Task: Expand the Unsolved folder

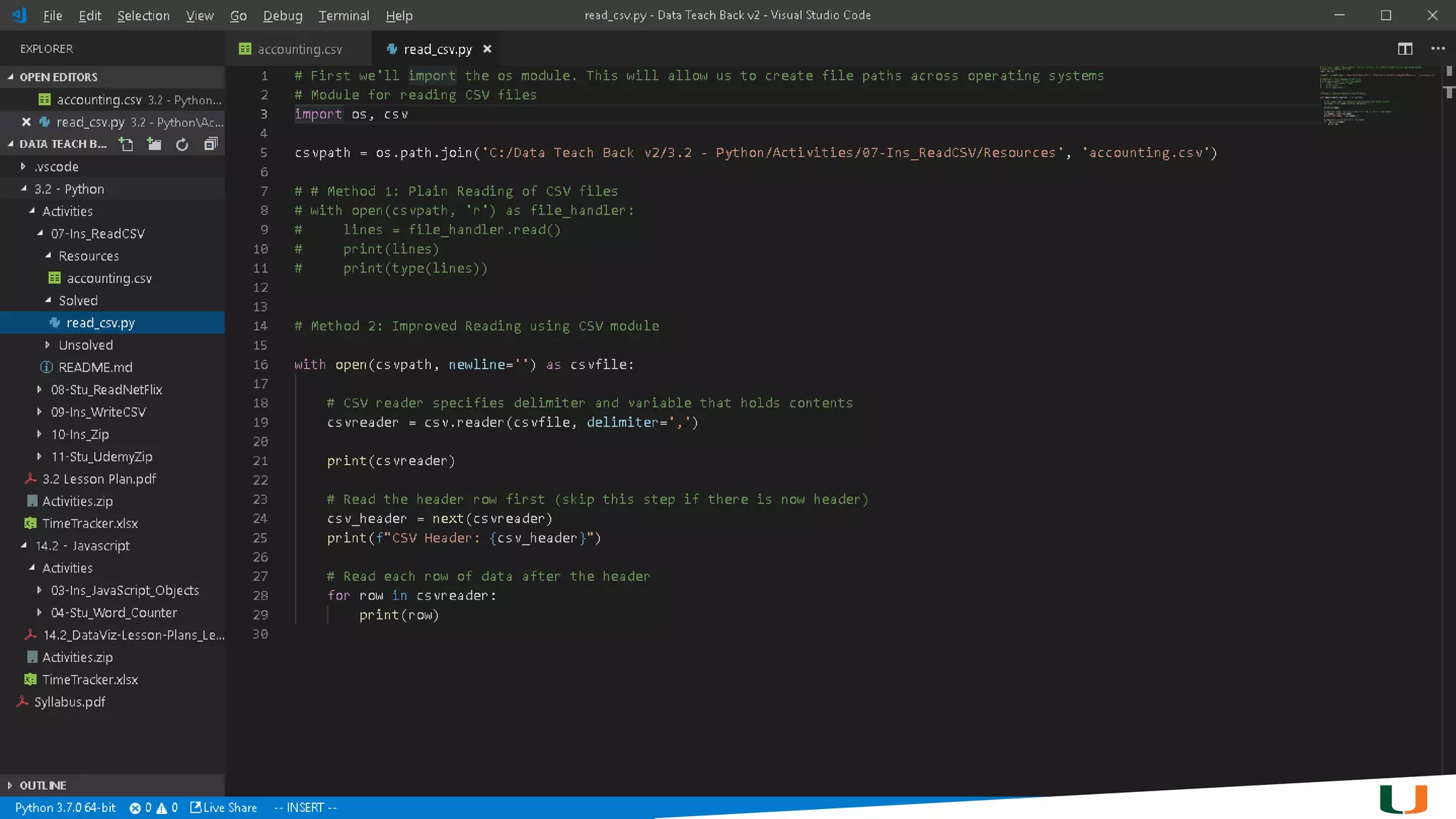Action: pos(85,345)
